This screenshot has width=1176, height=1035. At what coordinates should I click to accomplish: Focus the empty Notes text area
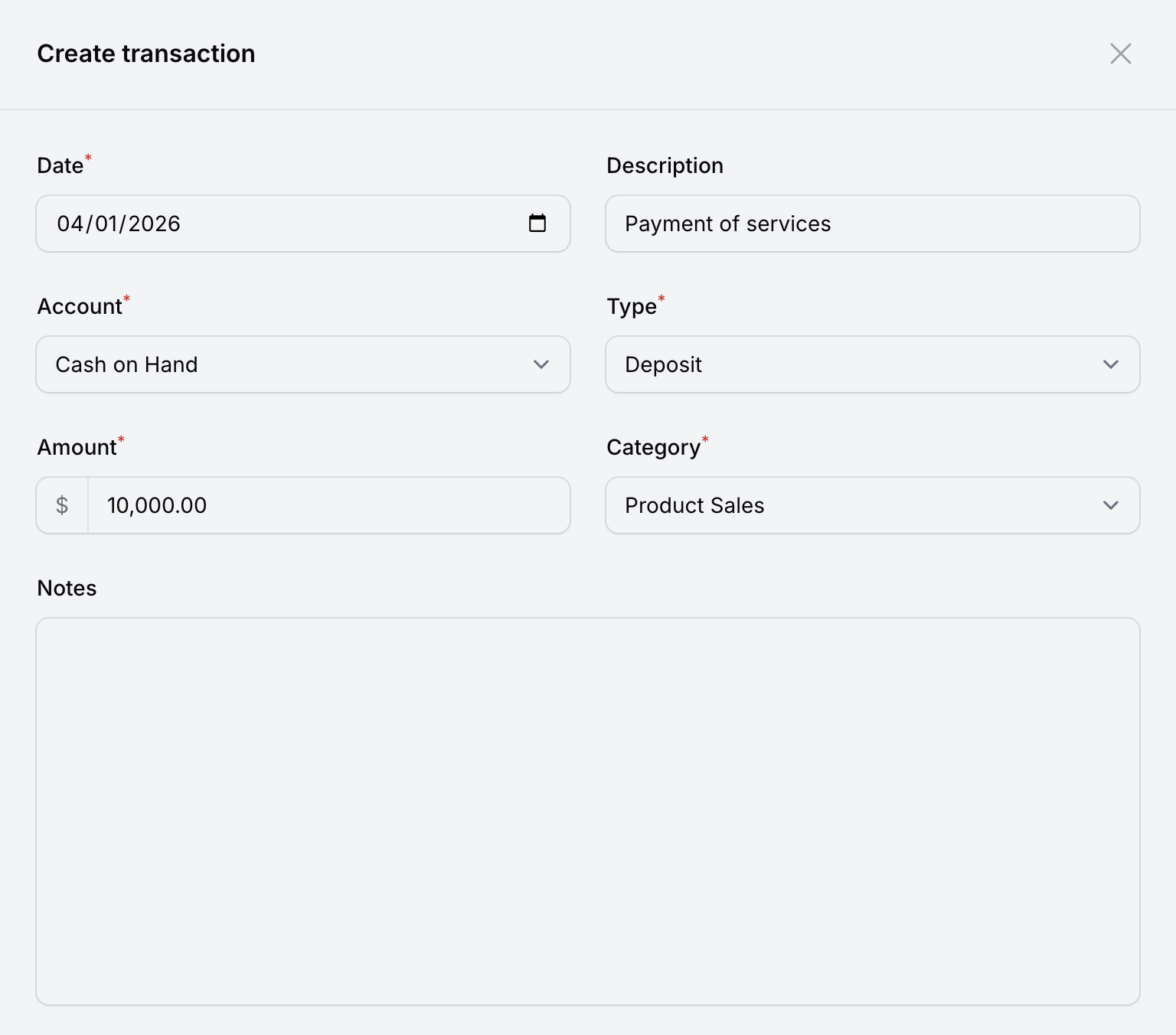click(588, 811)
